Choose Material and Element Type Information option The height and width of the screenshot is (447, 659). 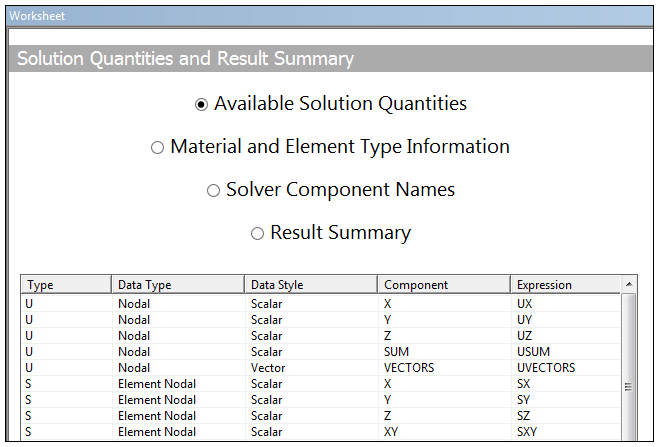pos(157,147)
